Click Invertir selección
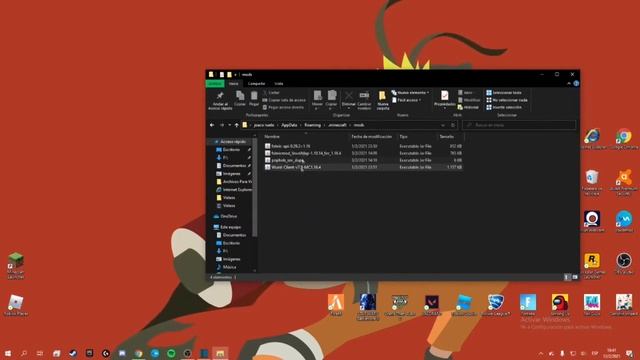The image size is (640, 360). [x=504, y=107]
